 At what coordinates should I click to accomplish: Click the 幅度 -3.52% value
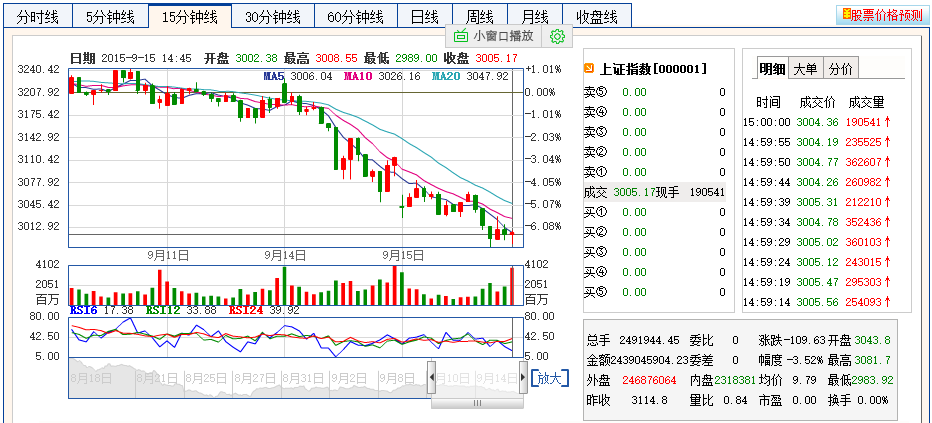click(805, 361)
